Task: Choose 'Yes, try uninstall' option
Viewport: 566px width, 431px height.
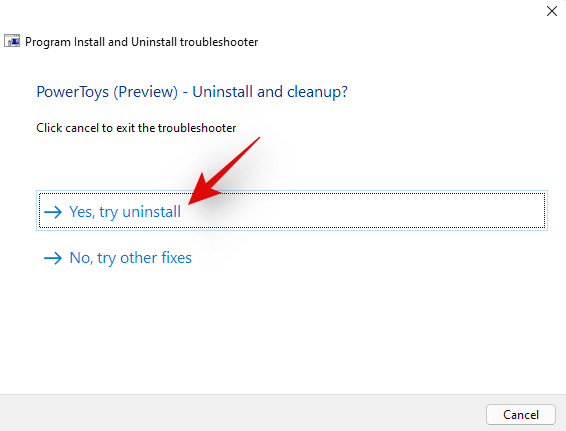Action: (x=292, y=211)
